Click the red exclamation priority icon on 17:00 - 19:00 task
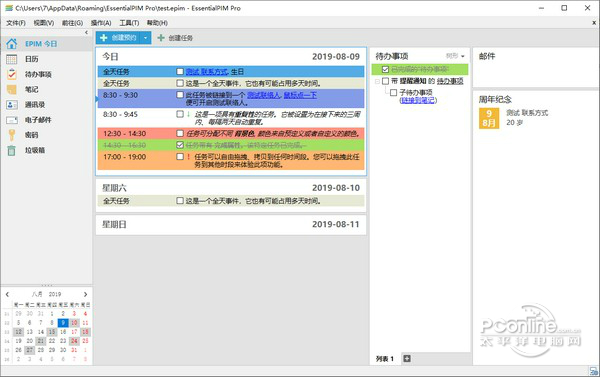Screen dimensions: 600x377 pyautogui.click(x=188, y=157)
